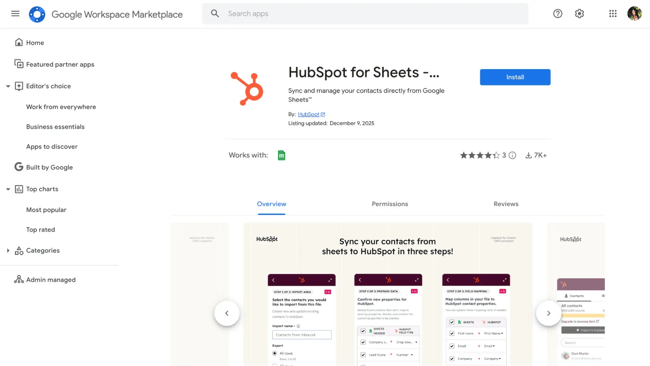Viewport: 650px width, 366px height.
Task: Click the partially visible right screenshot
Action: (576, 294)
